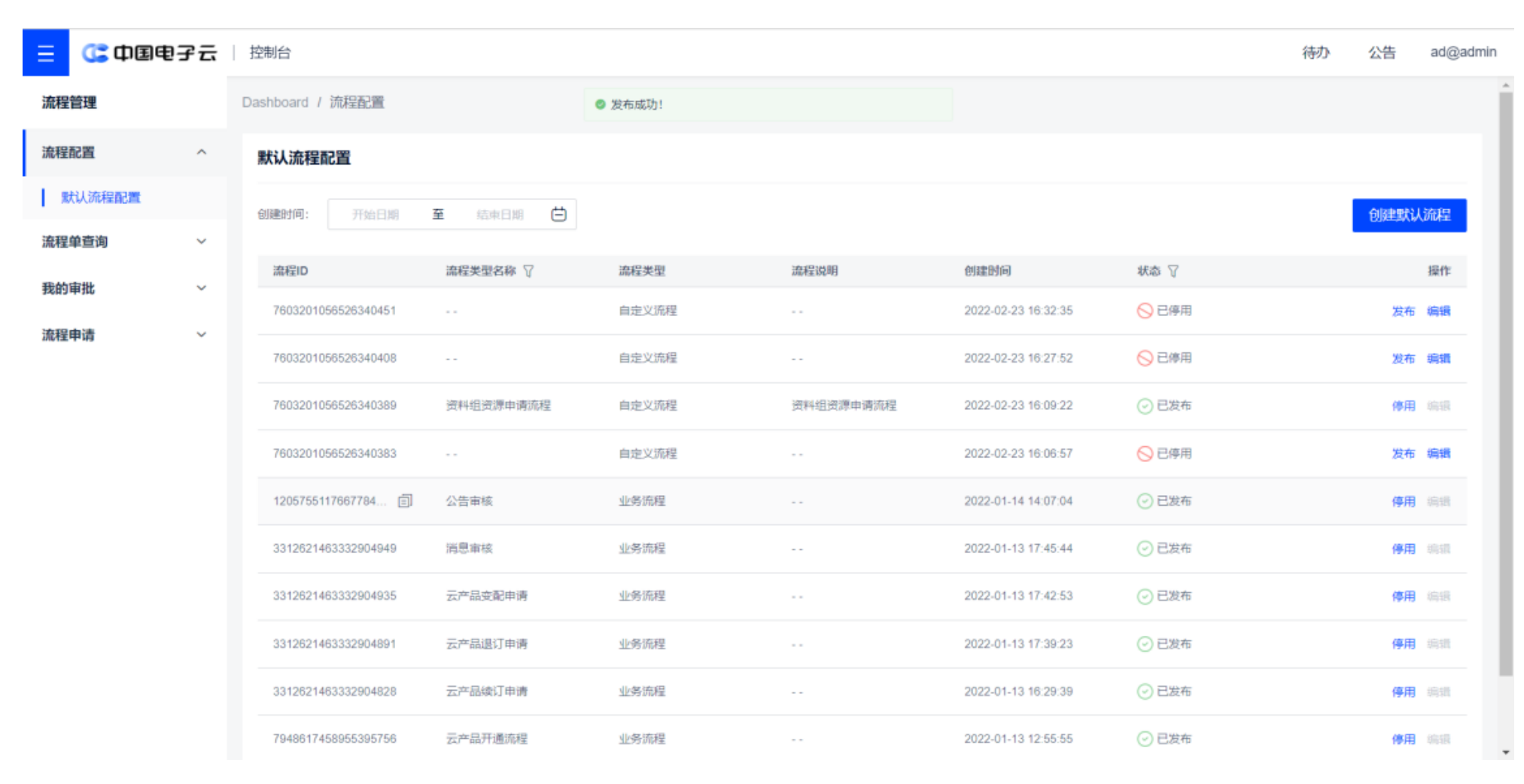The width and height of the screenshot is (1524, 784).
Task: Publish flow 7603201056526340383
Action: click(1403, 453)
